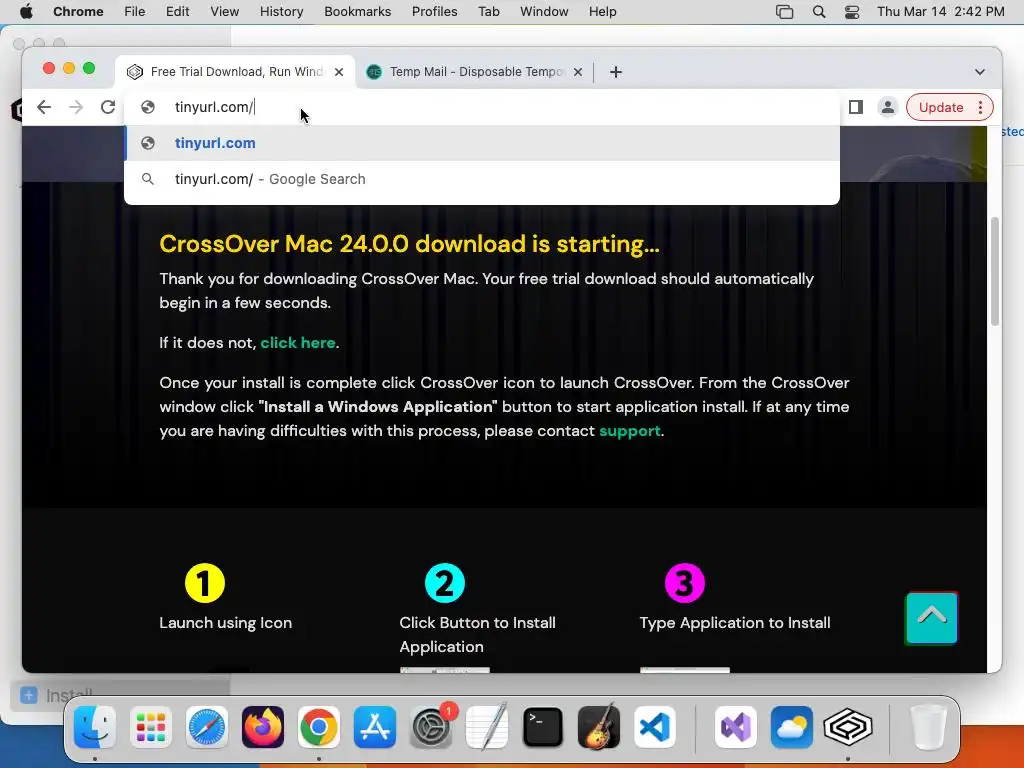Screen dimensions: 1024x768
Task: Click the Chrome icon in the Dock
Action: pos(319,727)
